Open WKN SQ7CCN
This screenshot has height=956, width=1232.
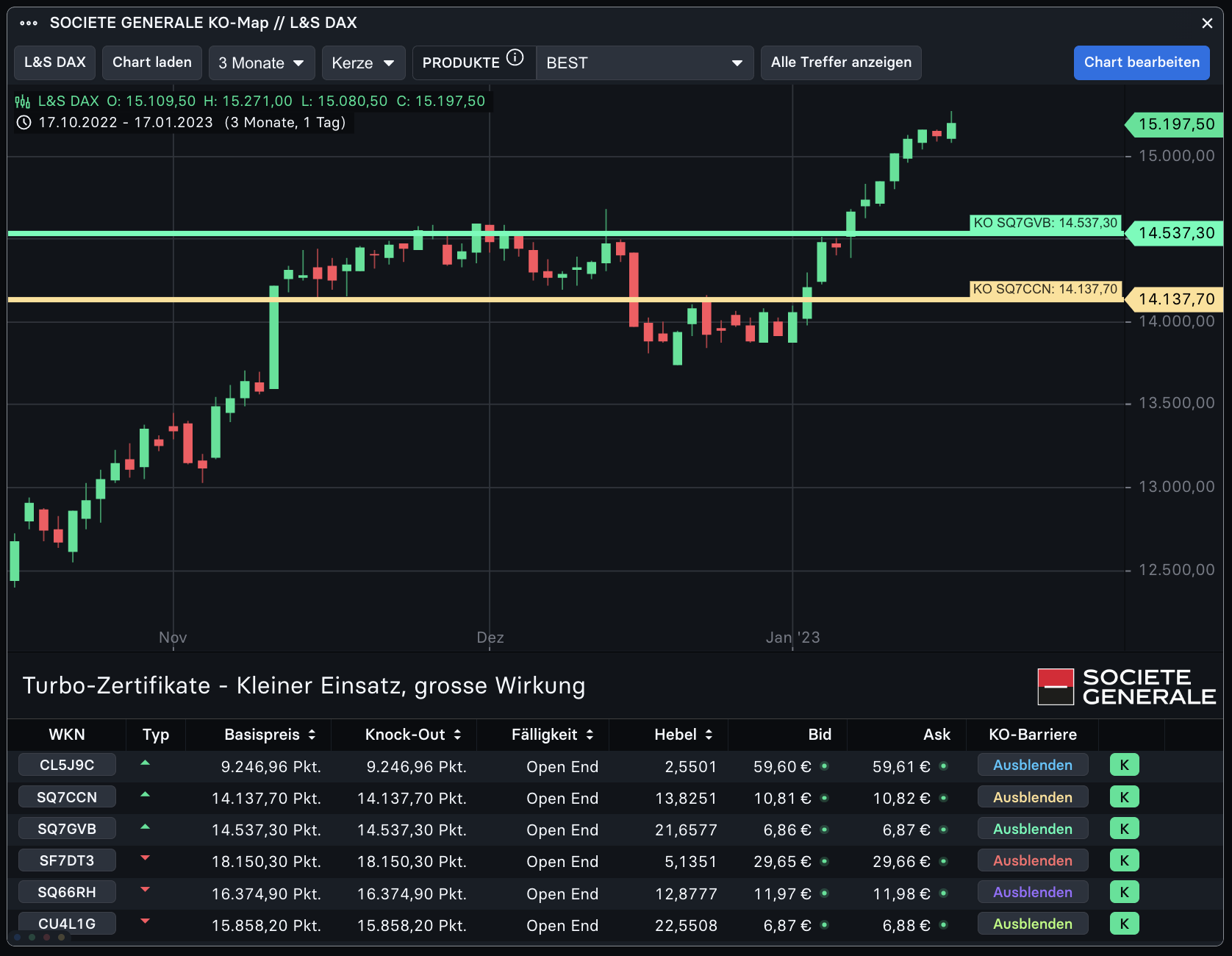click(67, 796)
